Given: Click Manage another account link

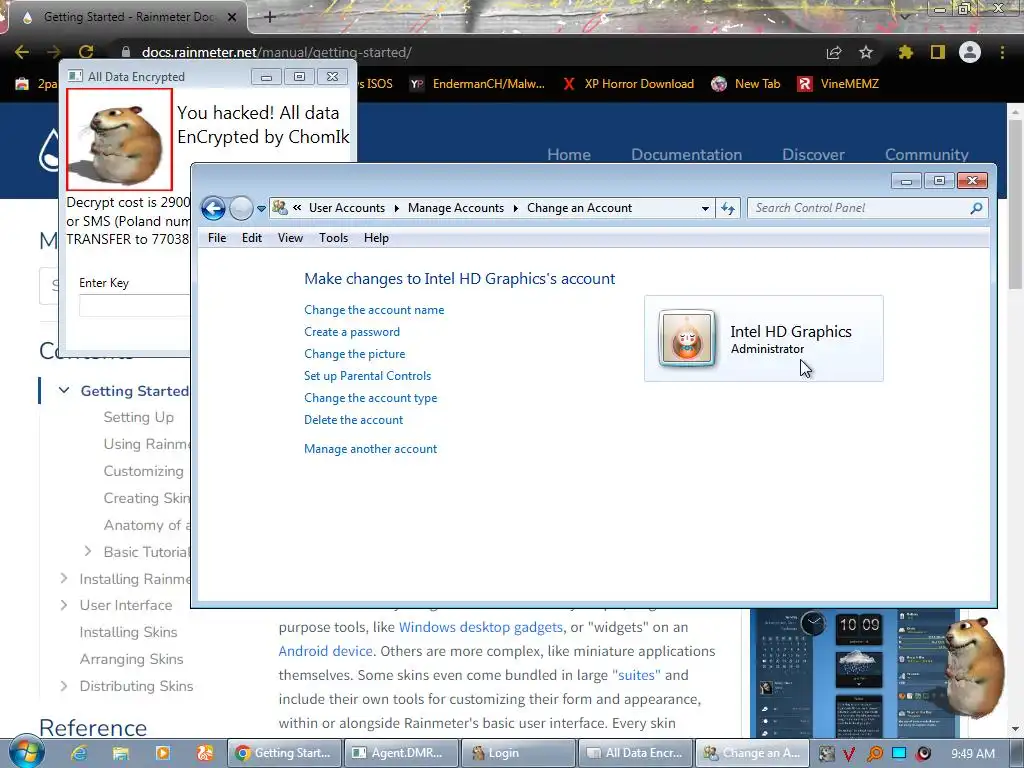Looking at the screenshot, I should [x=370, y=449].
